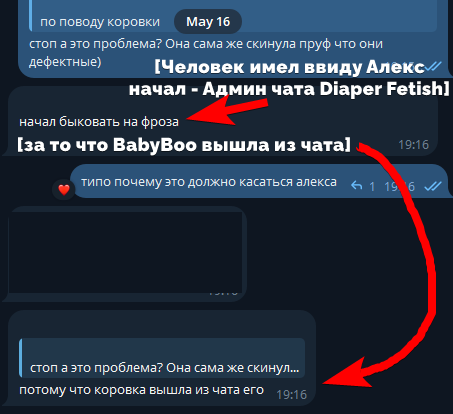Click the reply count number 1
The image size is (453, 414).
(372, 186)
